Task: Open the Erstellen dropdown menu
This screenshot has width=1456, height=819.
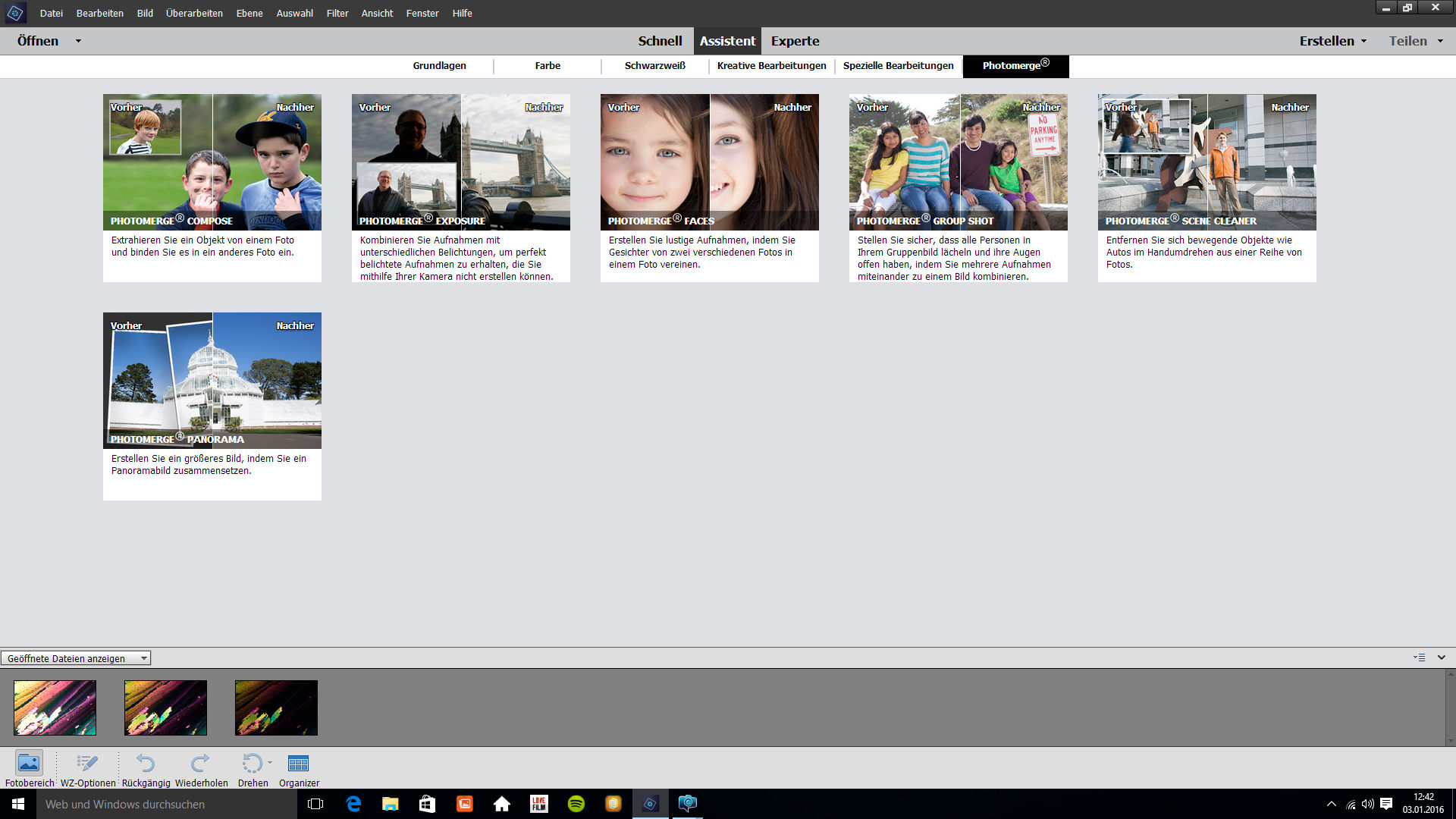Action: [1332, 41]
